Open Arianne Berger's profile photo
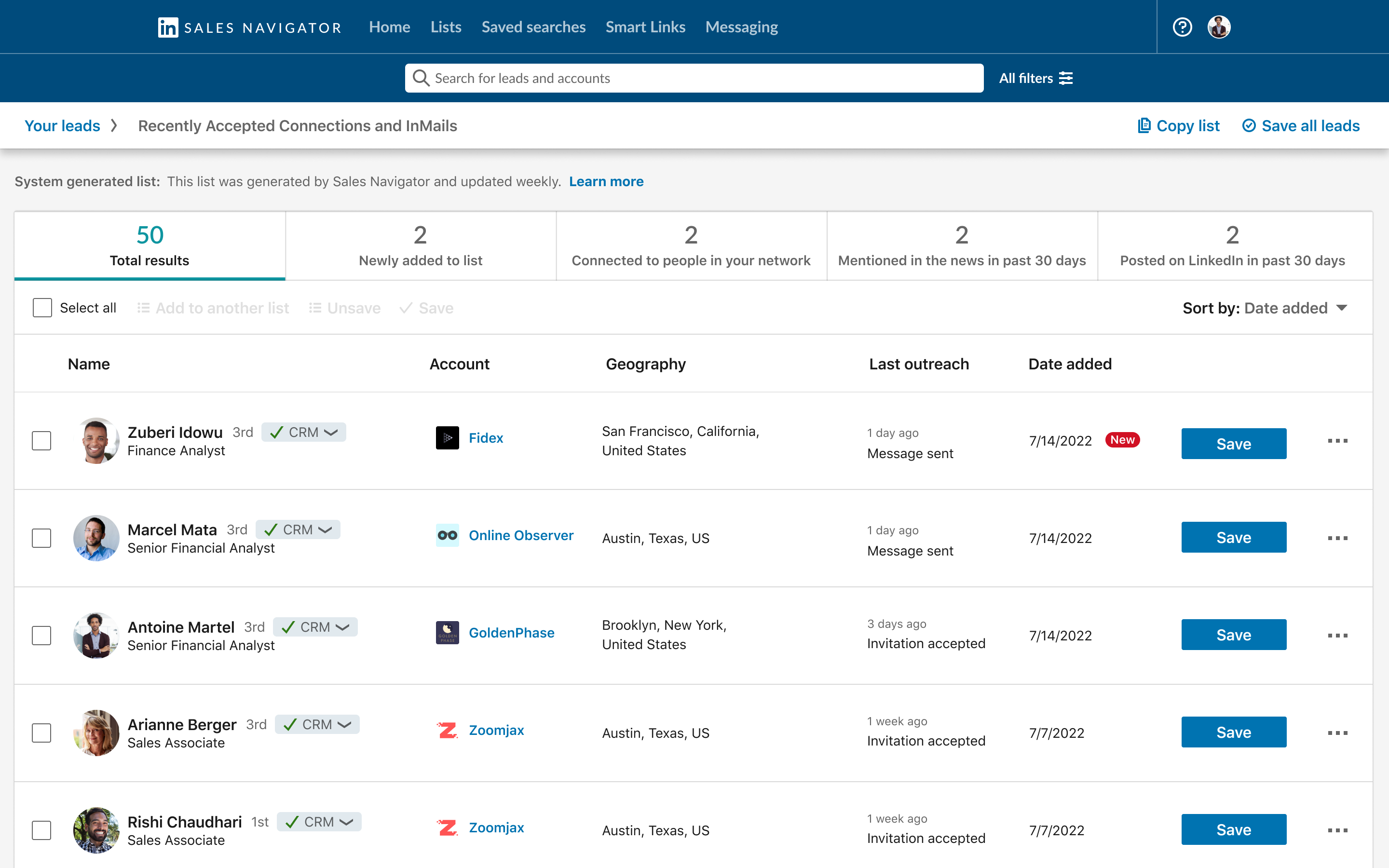 (x=96, y=732)
